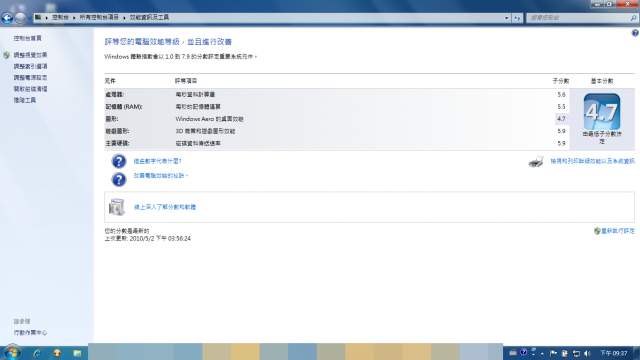Click the question icon beside 這些數字代表什麼

coord(119,161)
